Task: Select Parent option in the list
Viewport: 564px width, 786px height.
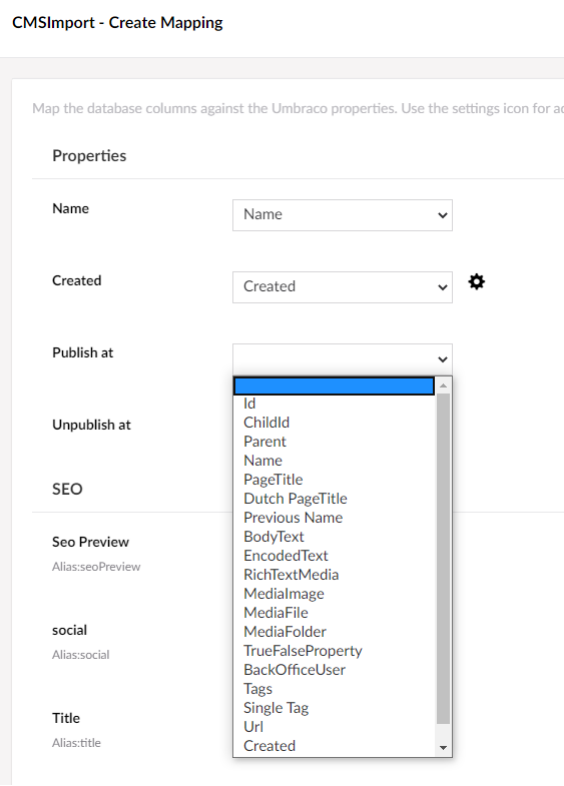Action: [334, 442]
